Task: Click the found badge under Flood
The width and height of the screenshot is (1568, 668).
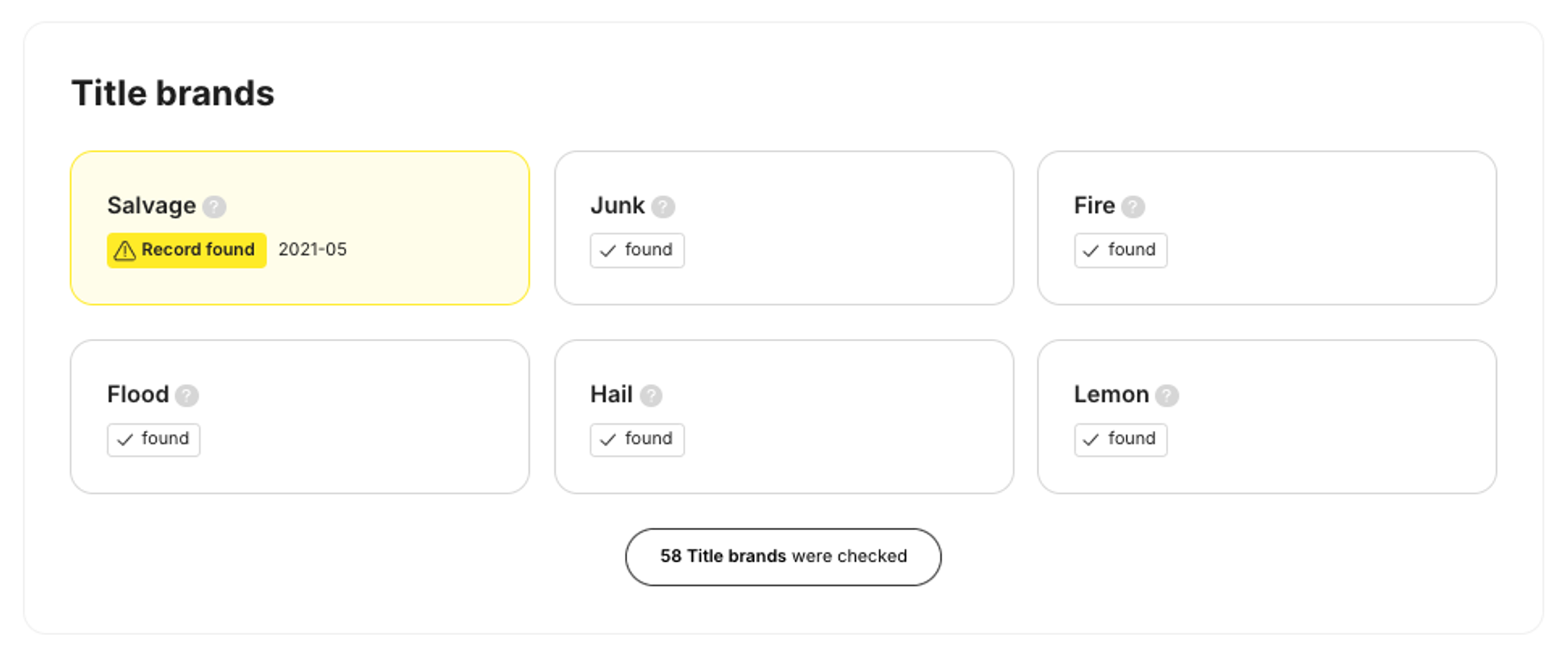Action: coord(153,440)
